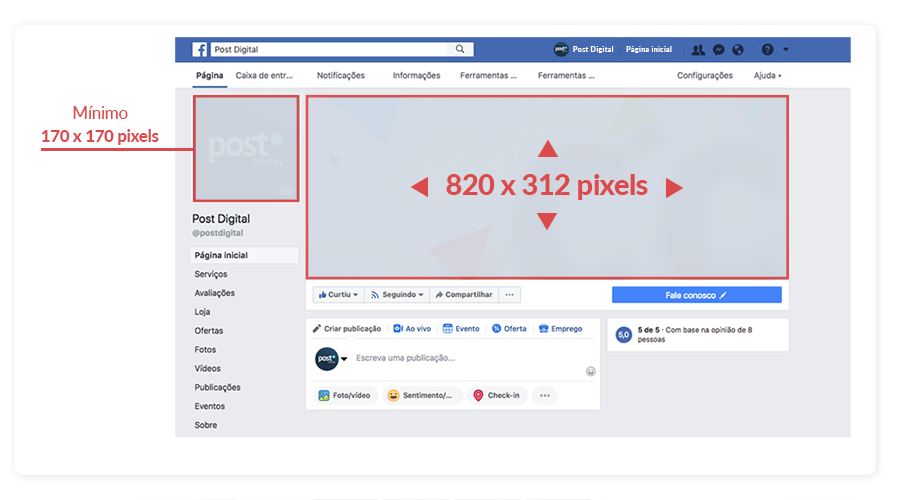Click the 5,0 rating badge

tap(624, 334)
